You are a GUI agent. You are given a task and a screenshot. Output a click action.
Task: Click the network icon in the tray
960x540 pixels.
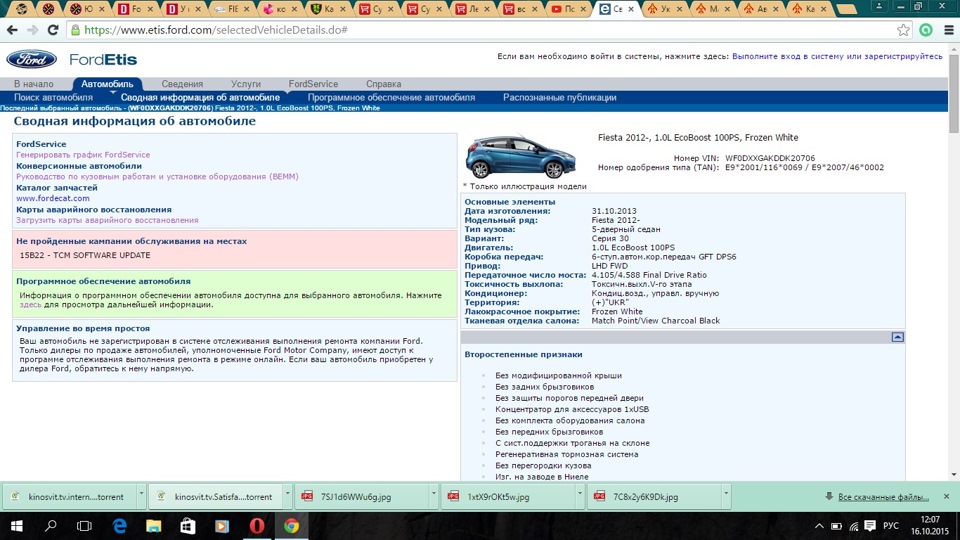coord(853,526)
